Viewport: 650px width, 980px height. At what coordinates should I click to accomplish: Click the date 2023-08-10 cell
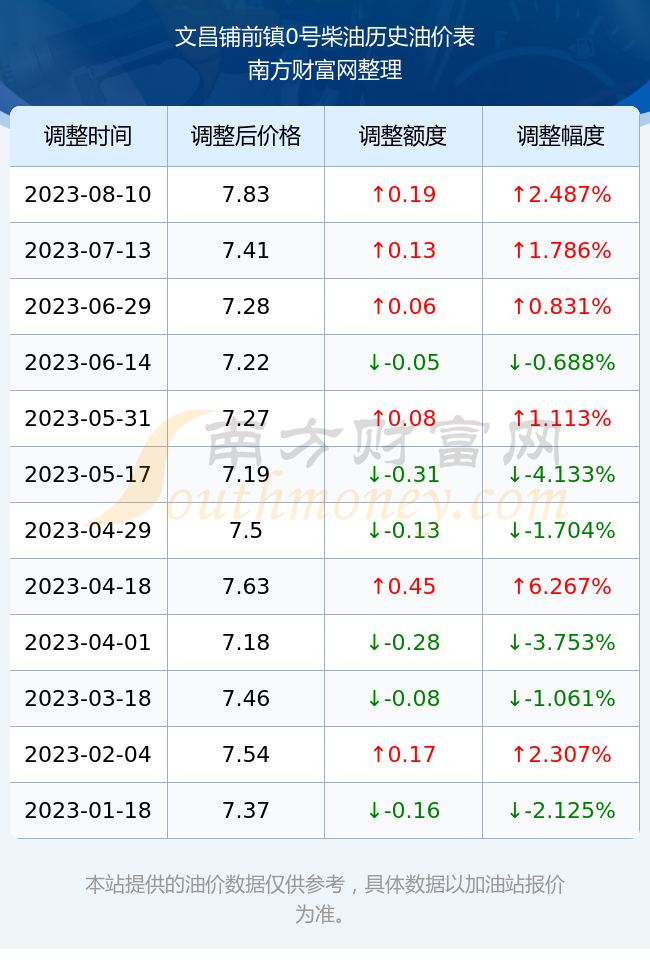coord(88,194)
